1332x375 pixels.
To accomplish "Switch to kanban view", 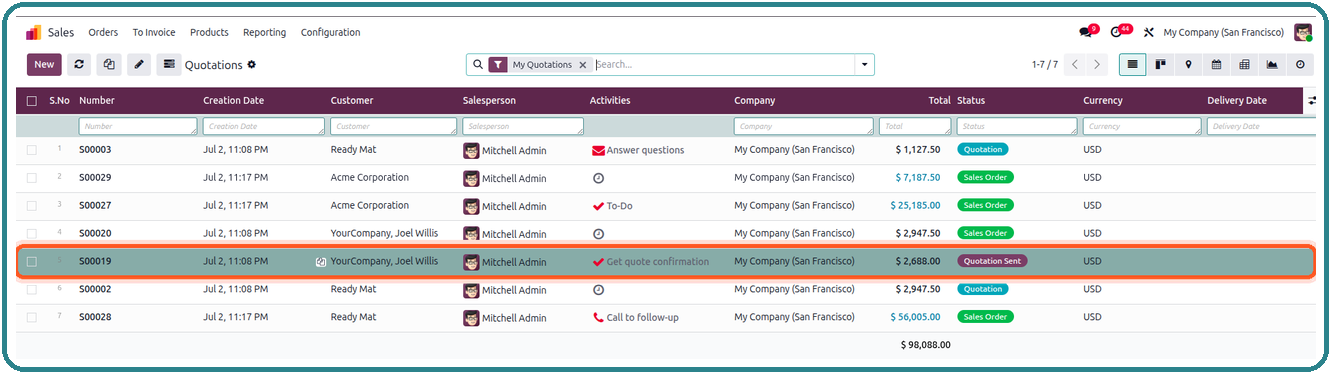I will 1160,64.
